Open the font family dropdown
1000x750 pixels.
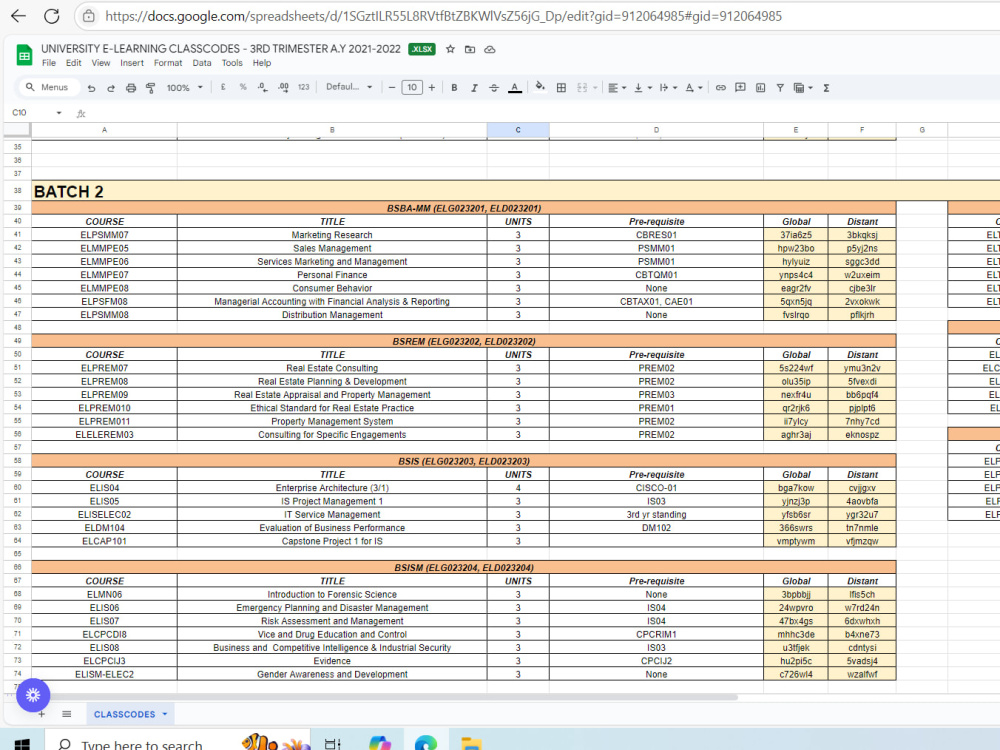349,87
